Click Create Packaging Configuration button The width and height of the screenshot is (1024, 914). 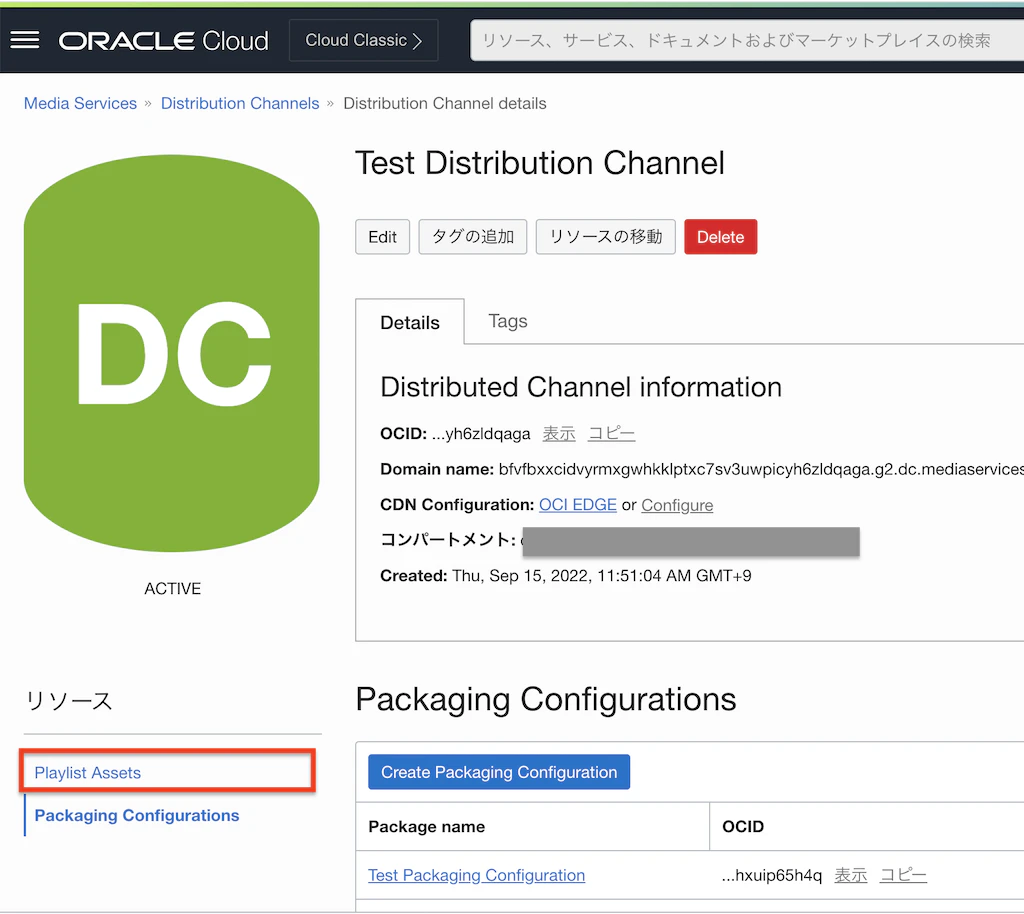tap(499, 772)
